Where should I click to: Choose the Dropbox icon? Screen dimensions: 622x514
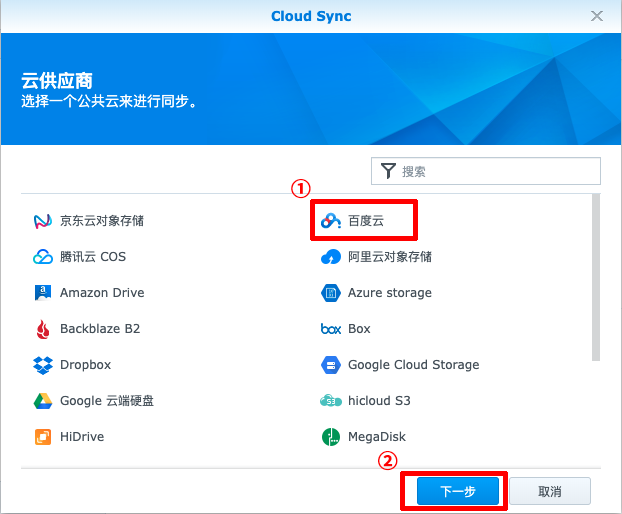tap(42, 365)
